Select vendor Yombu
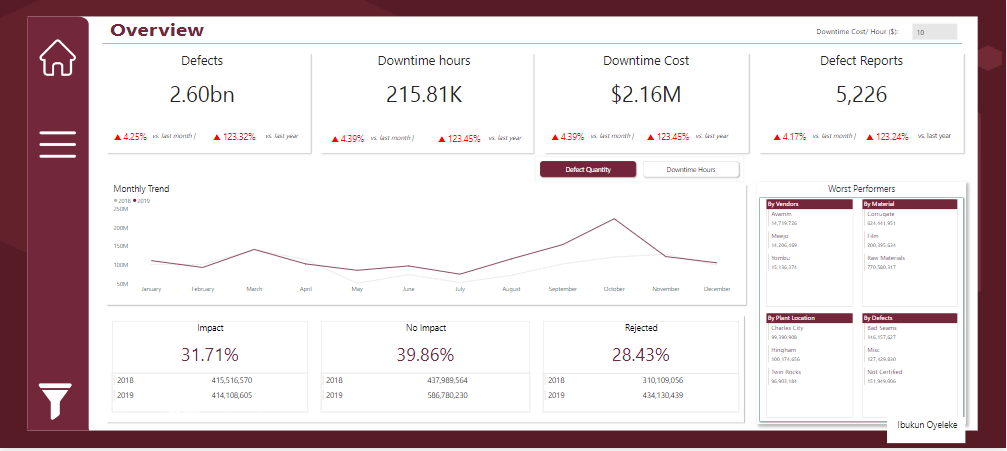This screenshot has width=1007, height=451. [x=780, y=258]
